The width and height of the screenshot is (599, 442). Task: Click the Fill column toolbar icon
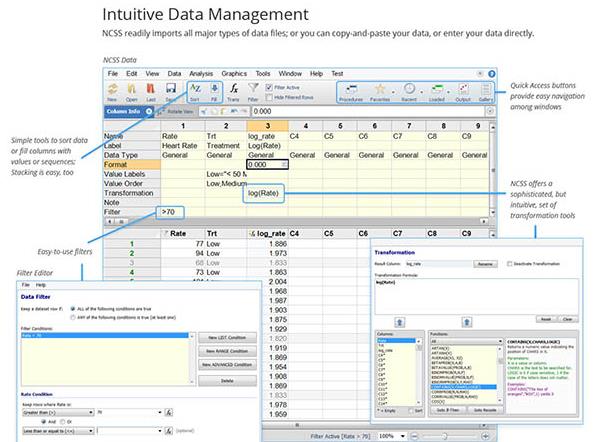click(x=214, y=89)
